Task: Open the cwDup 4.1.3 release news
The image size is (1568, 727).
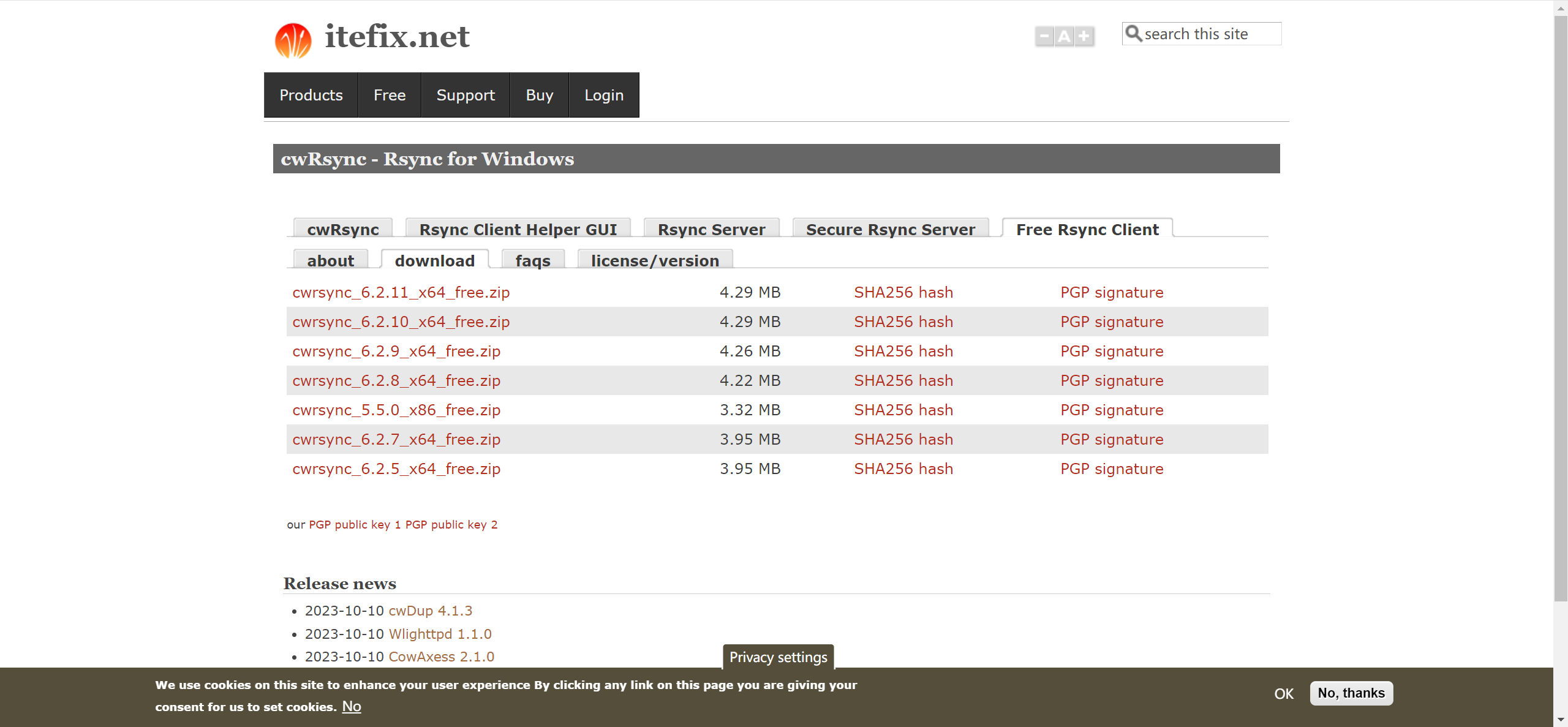Action: click(x=431, y=611)
